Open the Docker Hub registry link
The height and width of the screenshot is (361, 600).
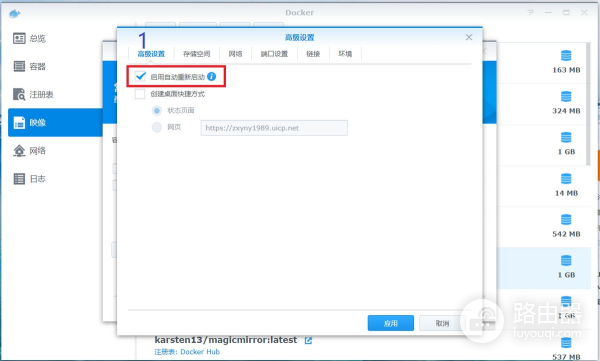click(200, 351)
